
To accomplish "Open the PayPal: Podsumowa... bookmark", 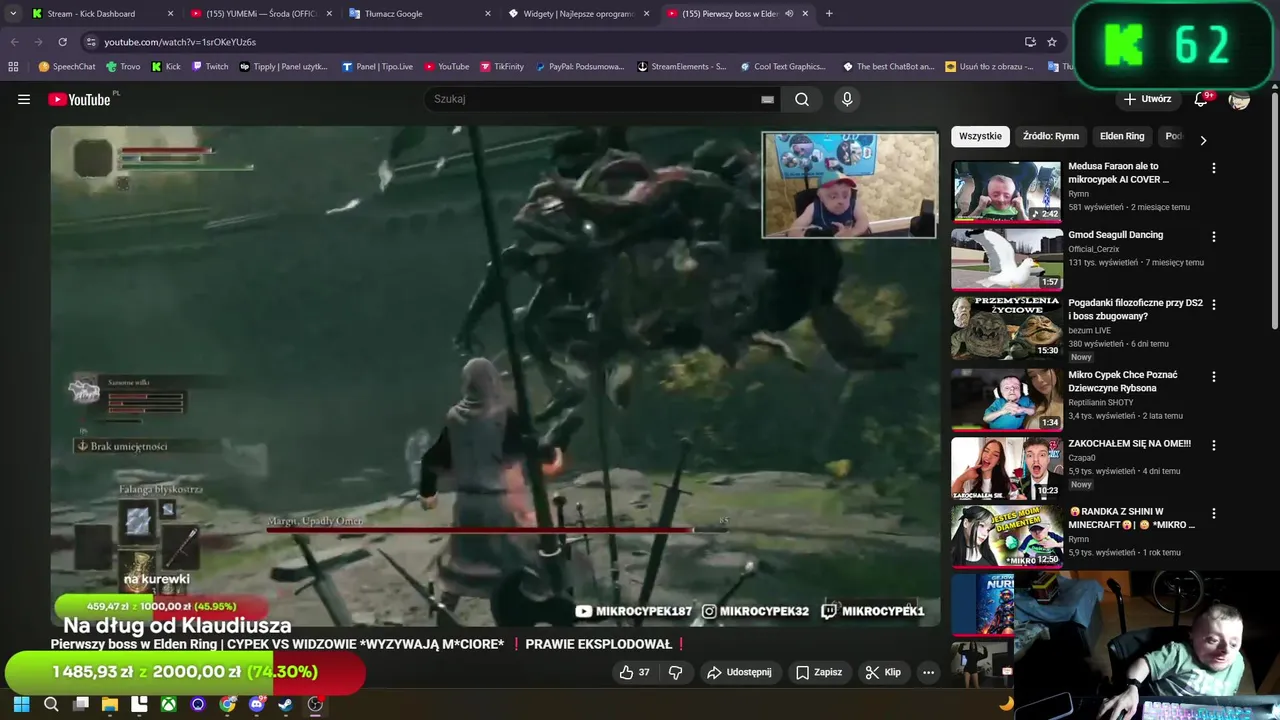I will point(579,67).
